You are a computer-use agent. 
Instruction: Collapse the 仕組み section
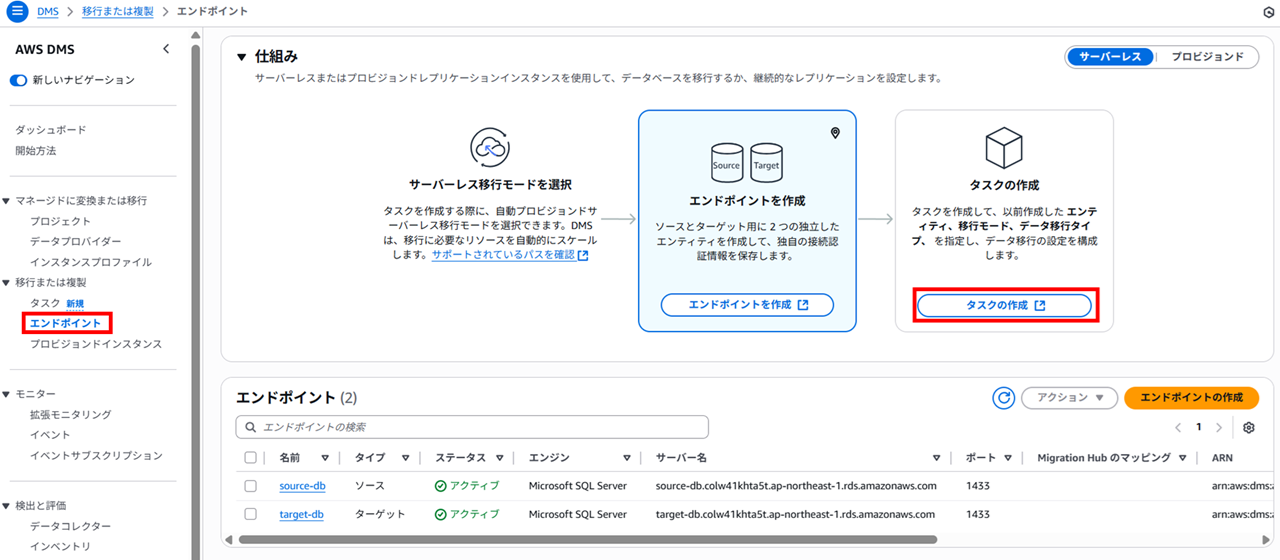click(241, 57)
